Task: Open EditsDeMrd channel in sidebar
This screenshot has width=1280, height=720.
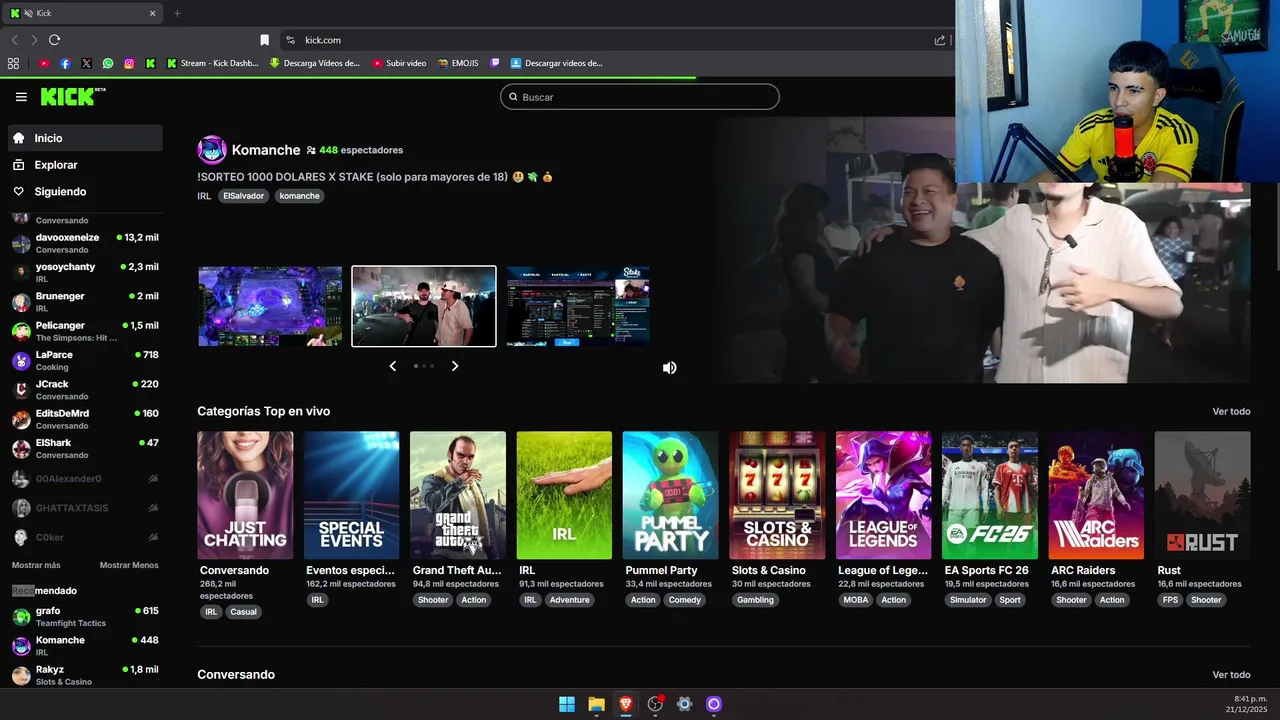Action: click(x=85, y=419)
